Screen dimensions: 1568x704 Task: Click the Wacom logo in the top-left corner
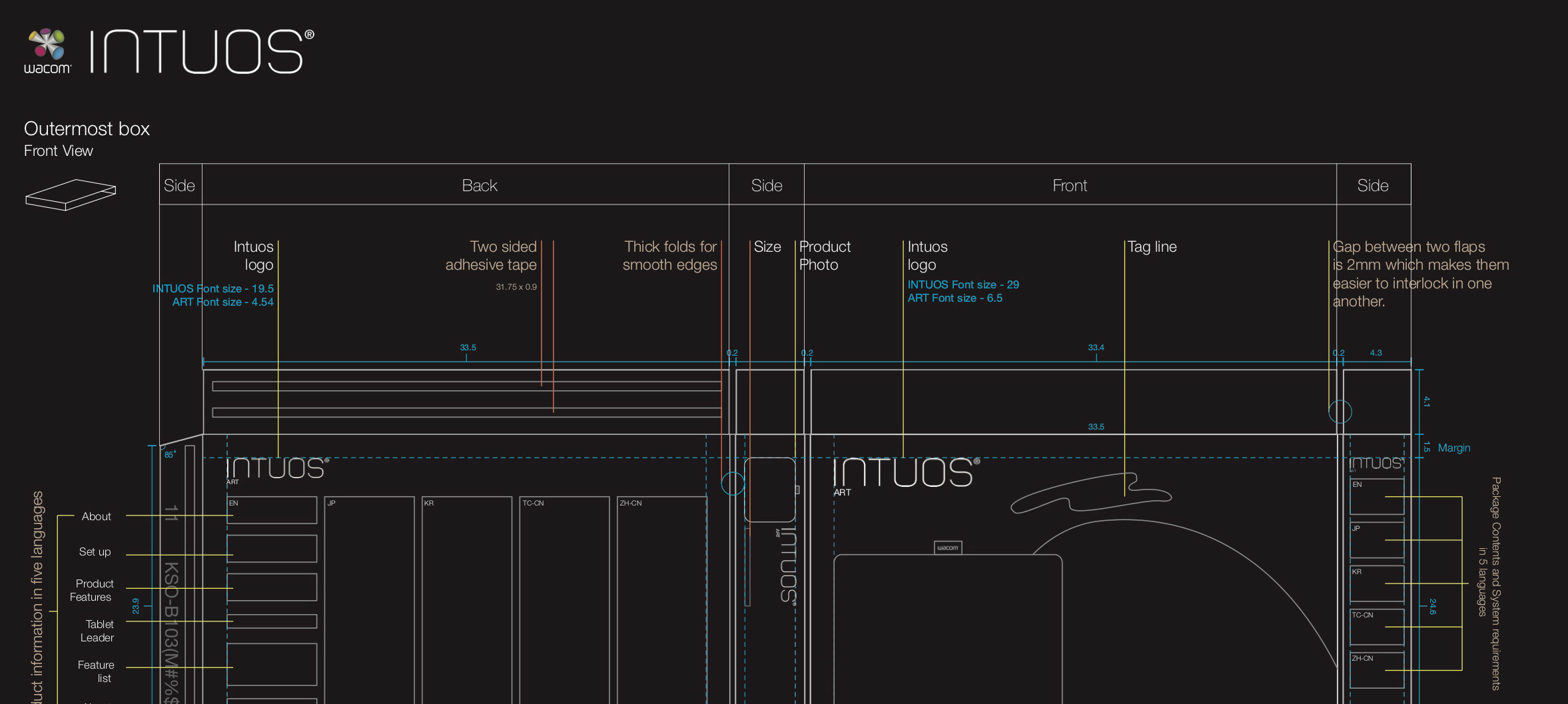[47, 51]
